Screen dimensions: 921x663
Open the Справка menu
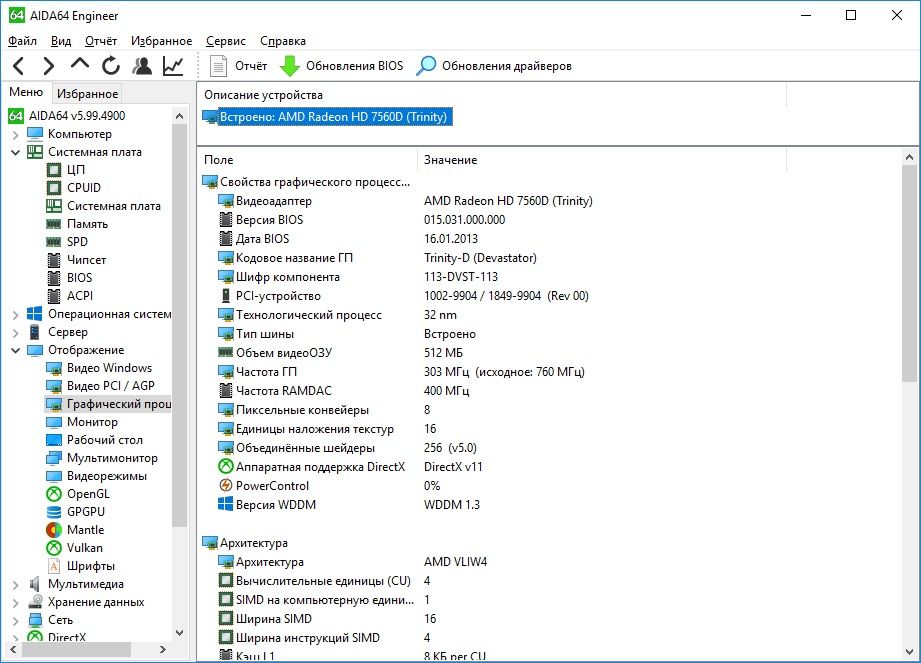click(x=283, y=41)
